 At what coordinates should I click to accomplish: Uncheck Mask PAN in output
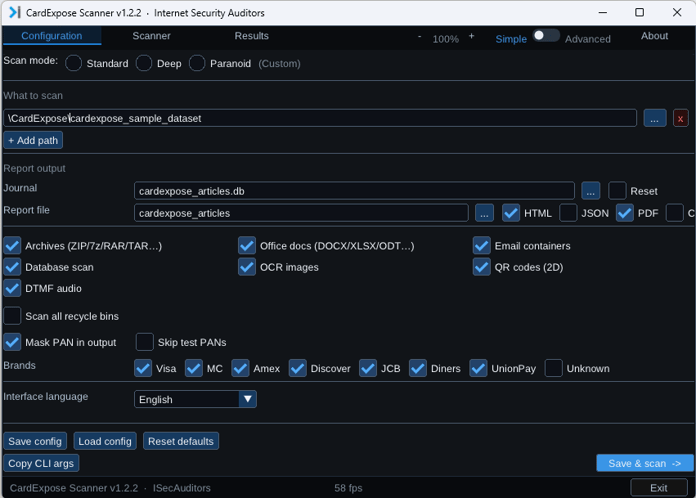(x=12, y=342)
